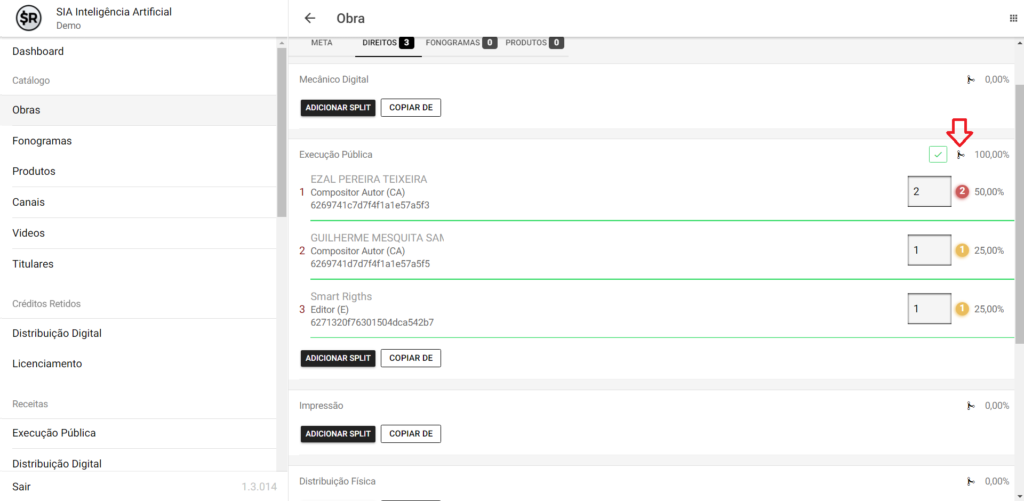Screen dimensions: 1024x501
Task: Click the flag icon in Mecânico Digital
Action: tap(968, 79)
